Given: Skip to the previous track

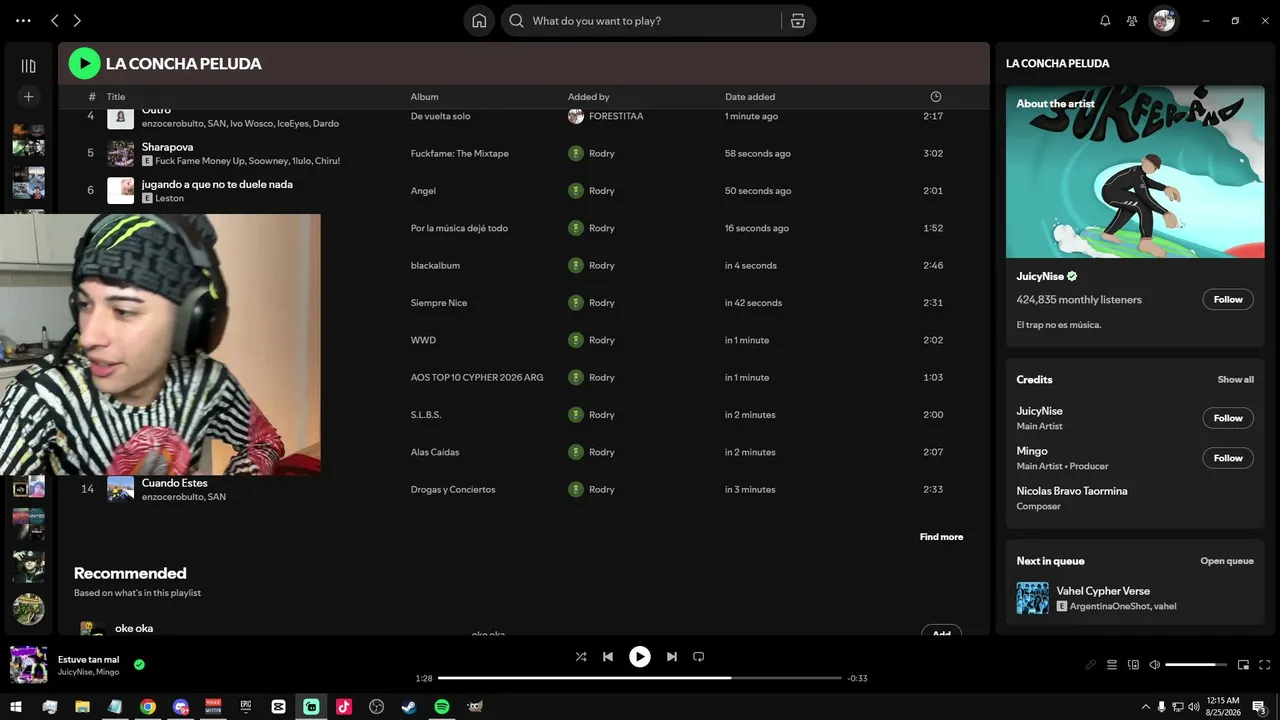Looking at the screenshot, I should (608, 657).
